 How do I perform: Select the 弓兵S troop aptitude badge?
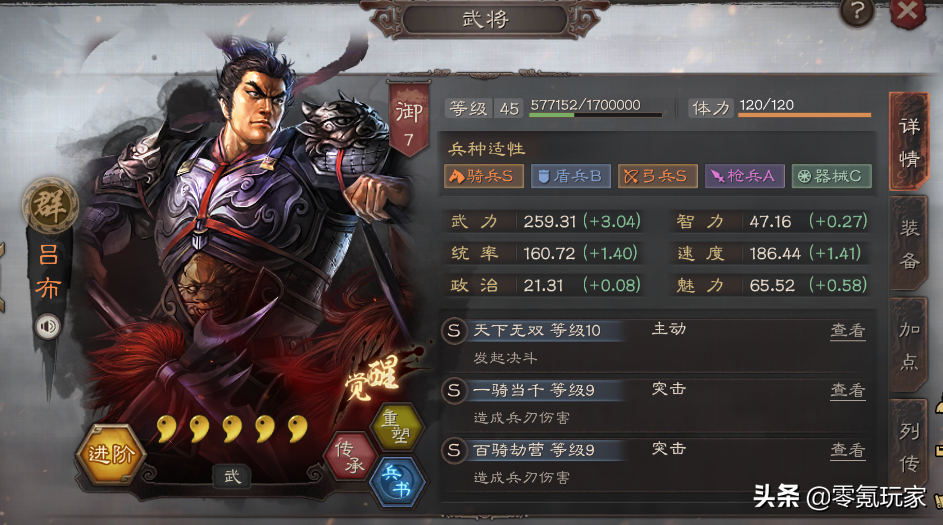(657, 176)
